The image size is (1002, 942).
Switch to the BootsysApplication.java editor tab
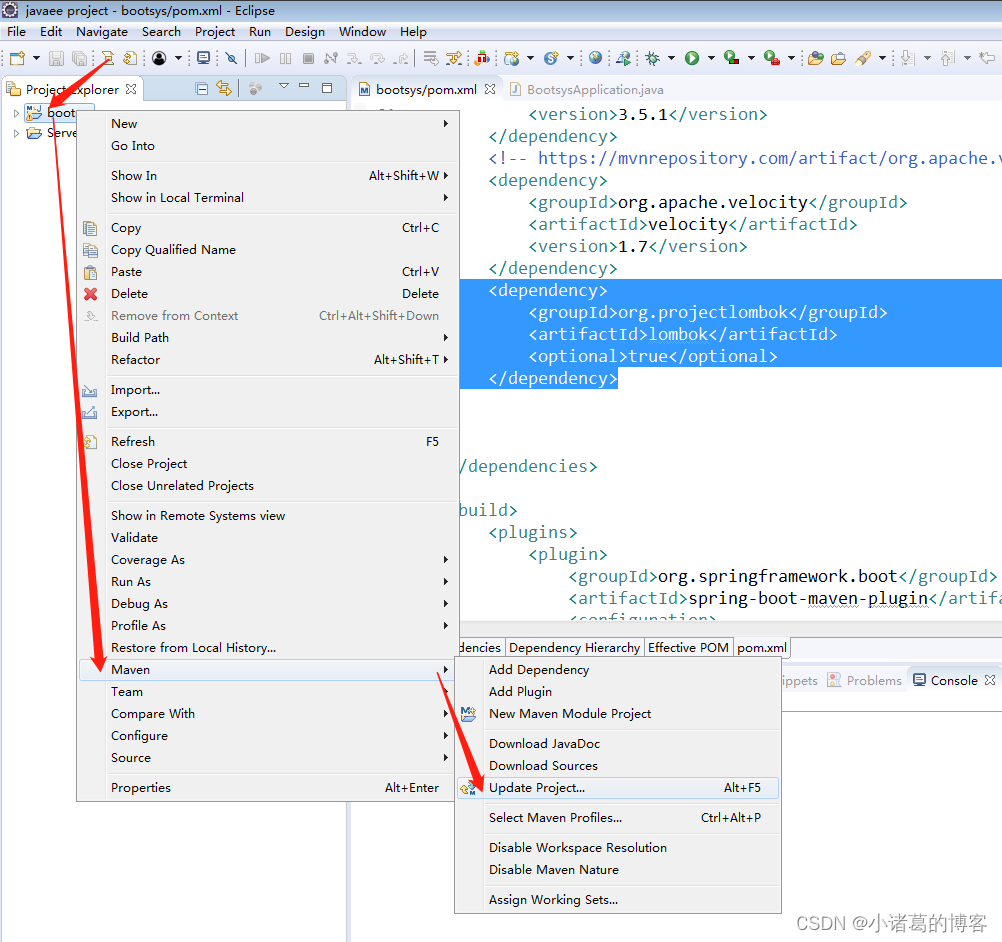coord(587,89)
